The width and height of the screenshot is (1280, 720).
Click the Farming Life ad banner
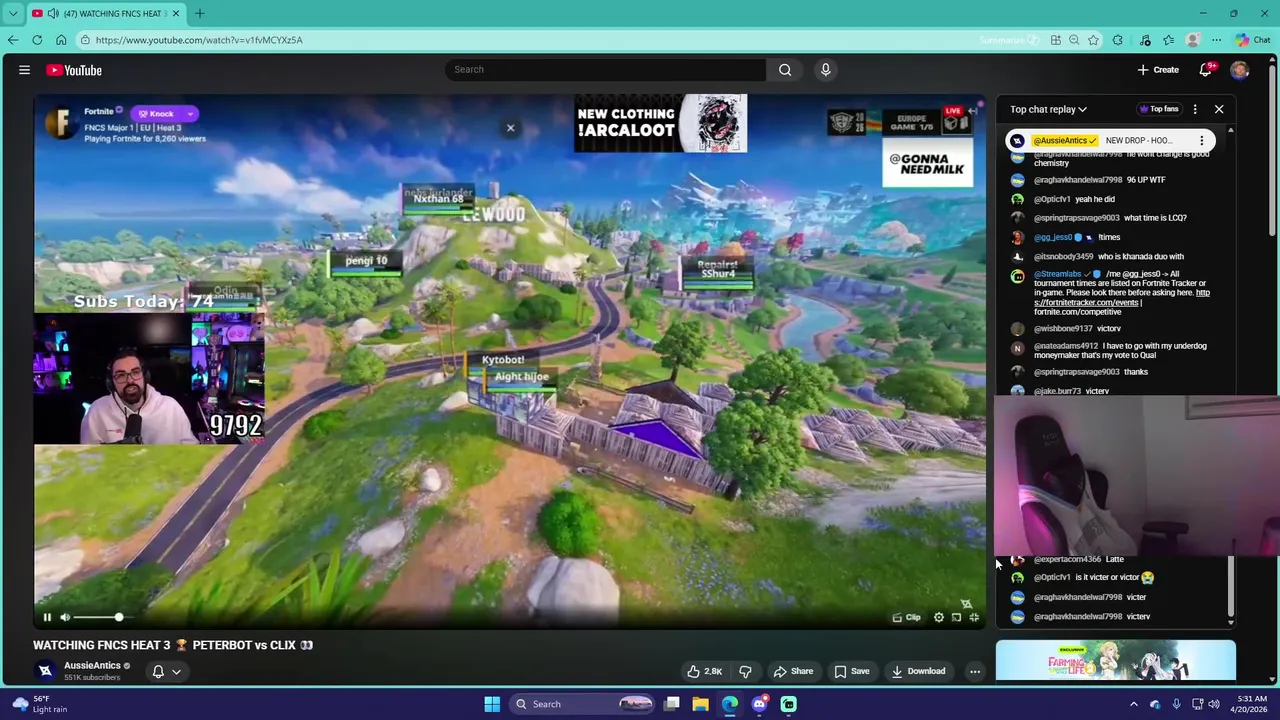coord(1115,662)
